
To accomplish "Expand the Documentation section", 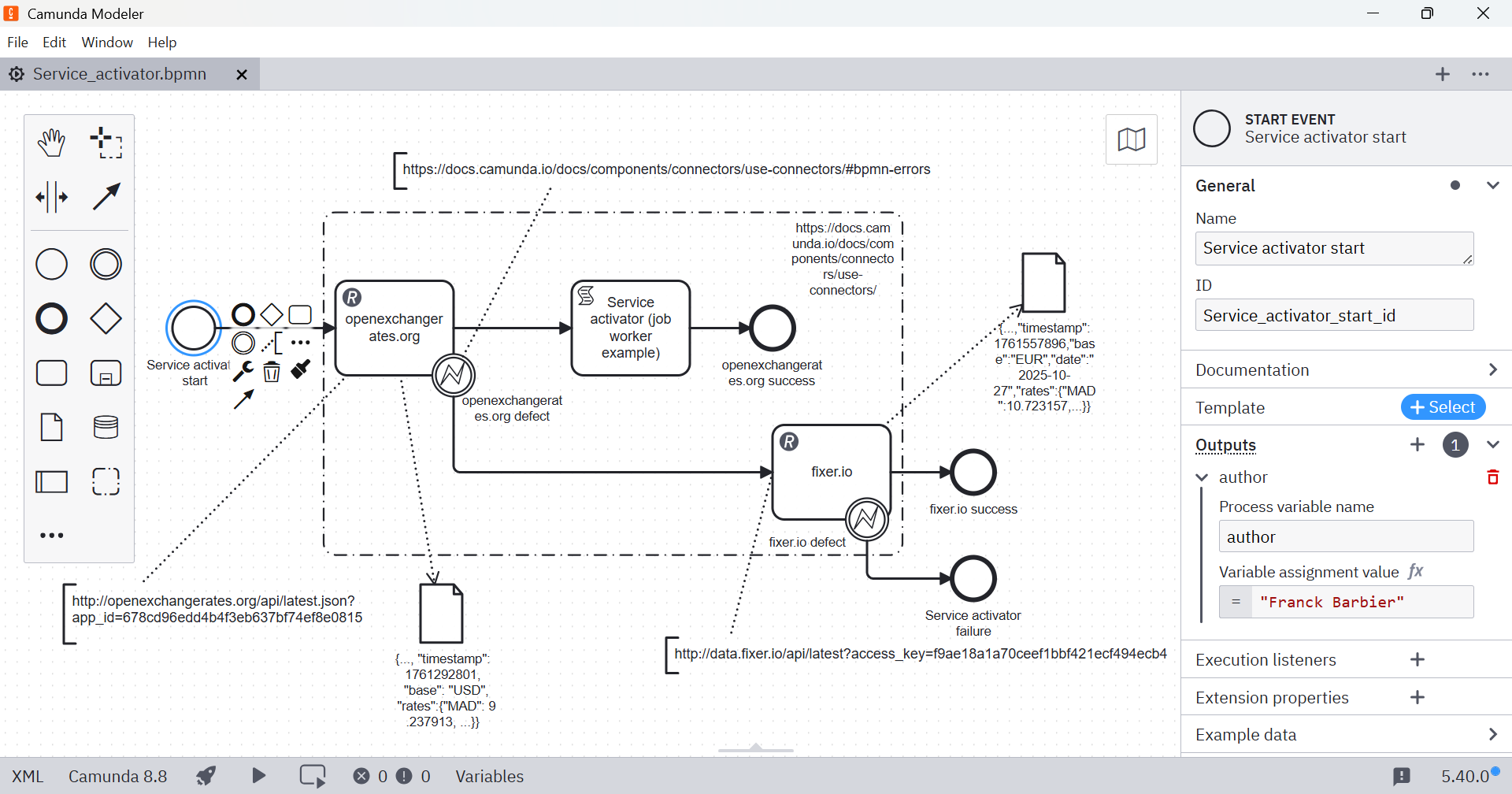I will pos(1347,369).
